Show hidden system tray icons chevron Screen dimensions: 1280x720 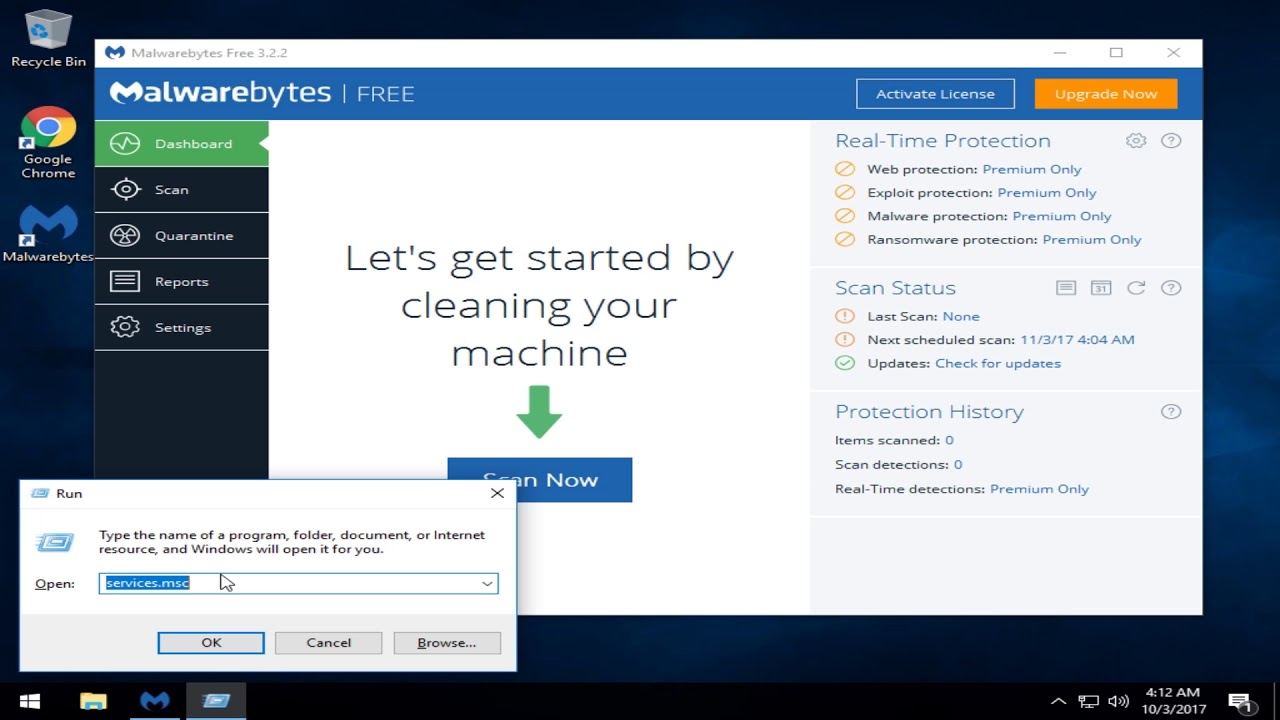coord(1058,702)
